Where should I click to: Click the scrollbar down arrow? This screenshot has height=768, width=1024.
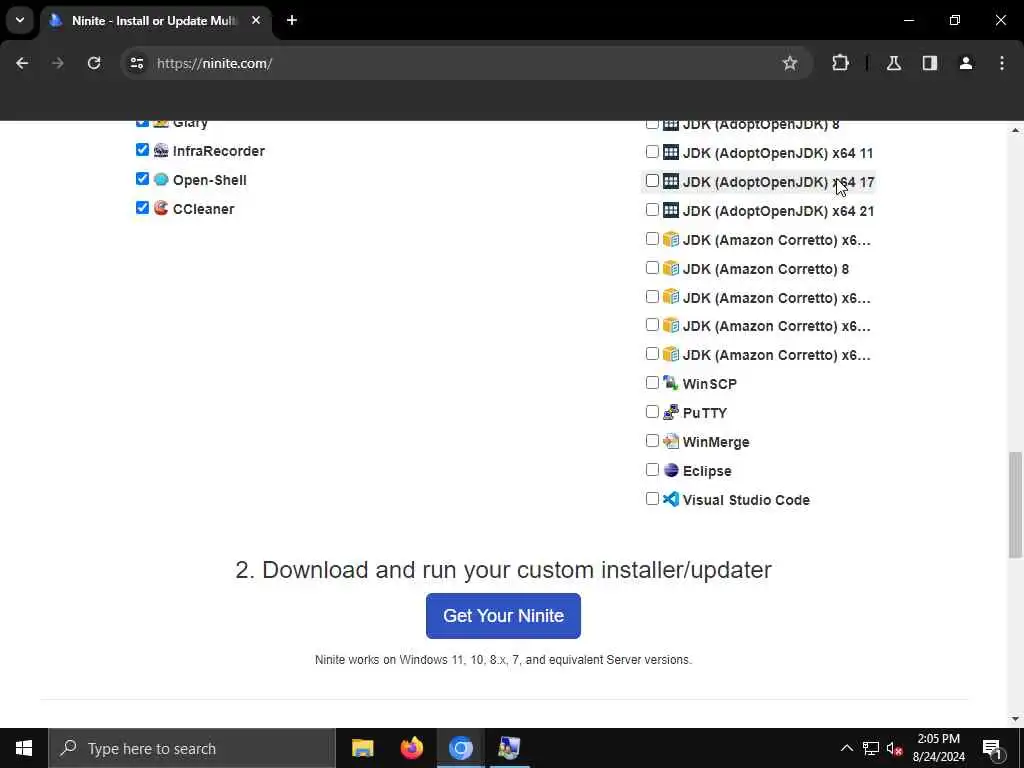(1016, 719)
